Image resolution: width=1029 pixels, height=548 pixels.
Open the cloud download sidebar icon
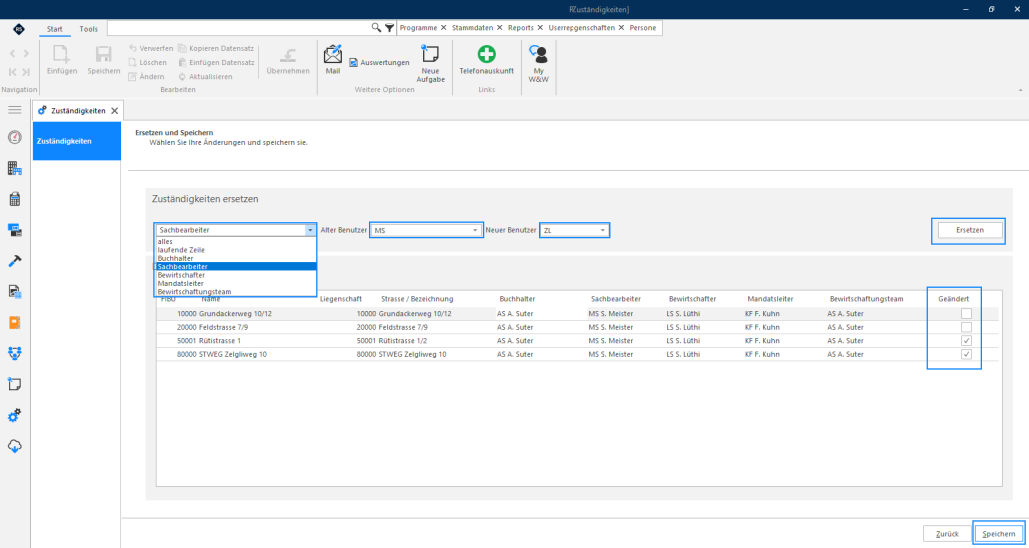[x=14, y=446]
